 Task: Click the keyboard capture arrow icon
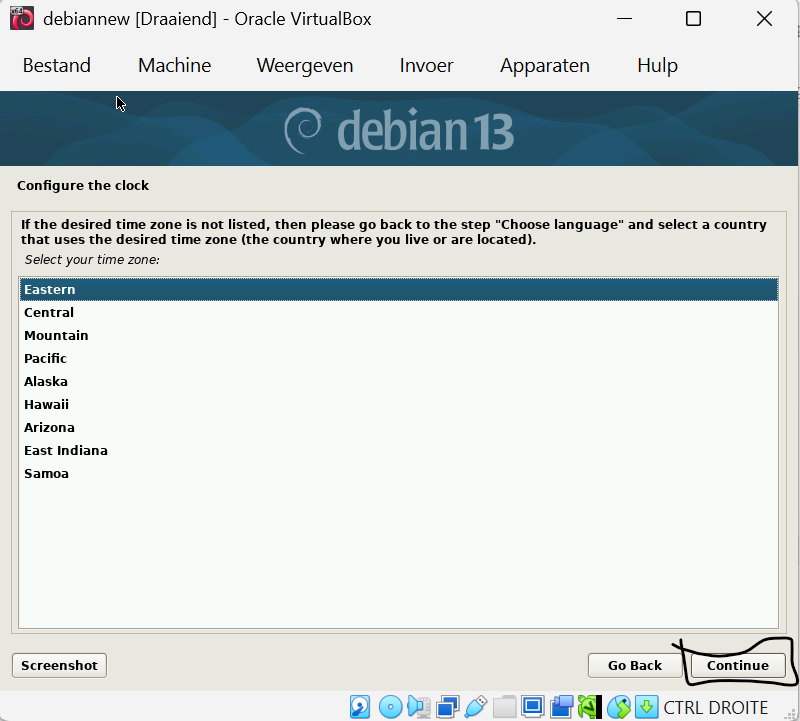point(647,707)
